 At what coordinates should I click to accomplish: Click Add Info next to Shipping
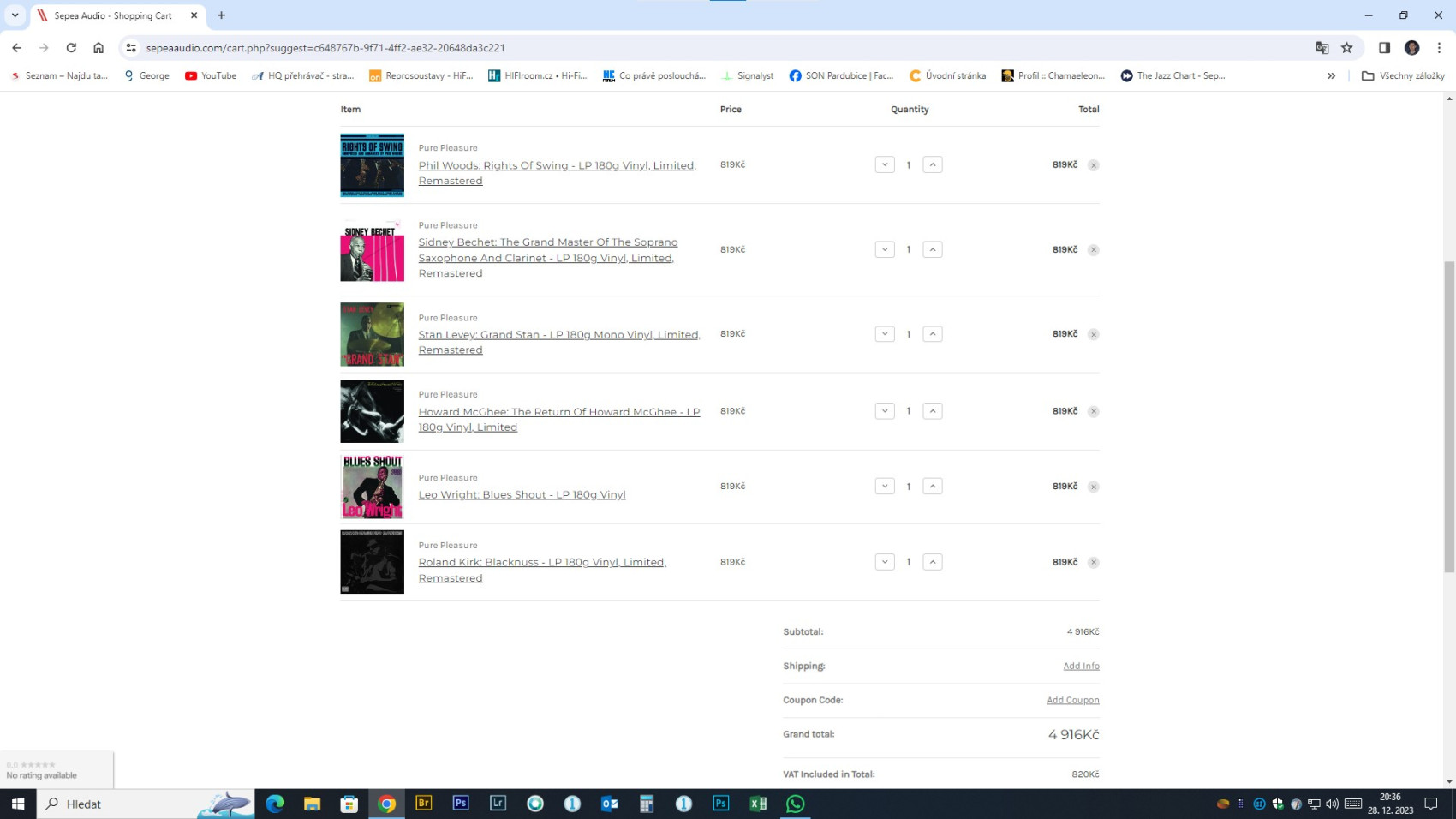[1081, 666]
